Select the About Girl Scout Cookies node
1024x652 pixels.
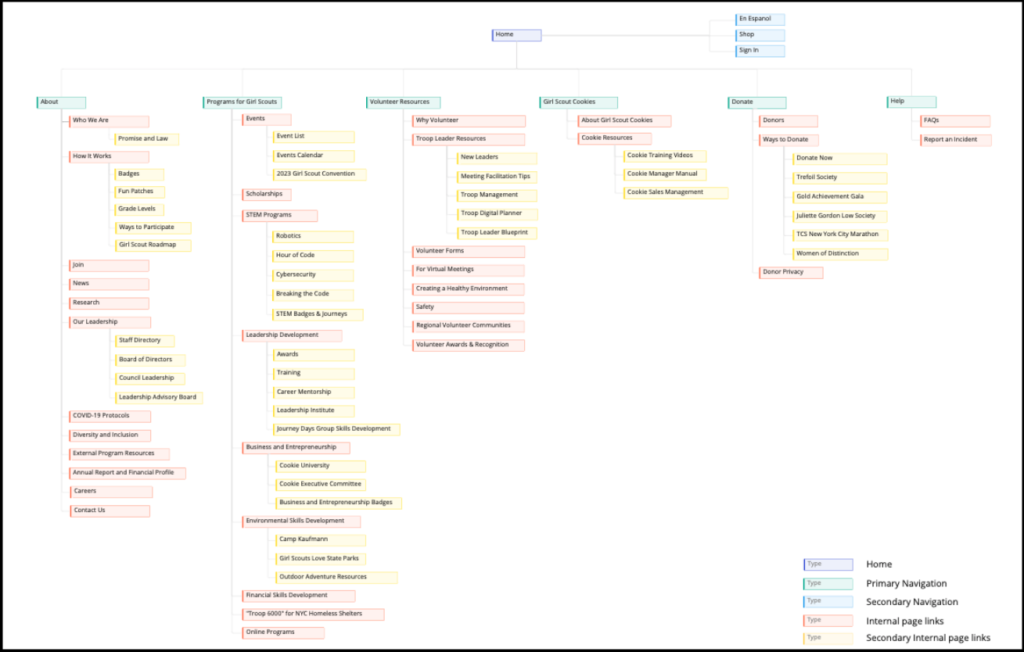pyautogui.click(x=624, y=122)
